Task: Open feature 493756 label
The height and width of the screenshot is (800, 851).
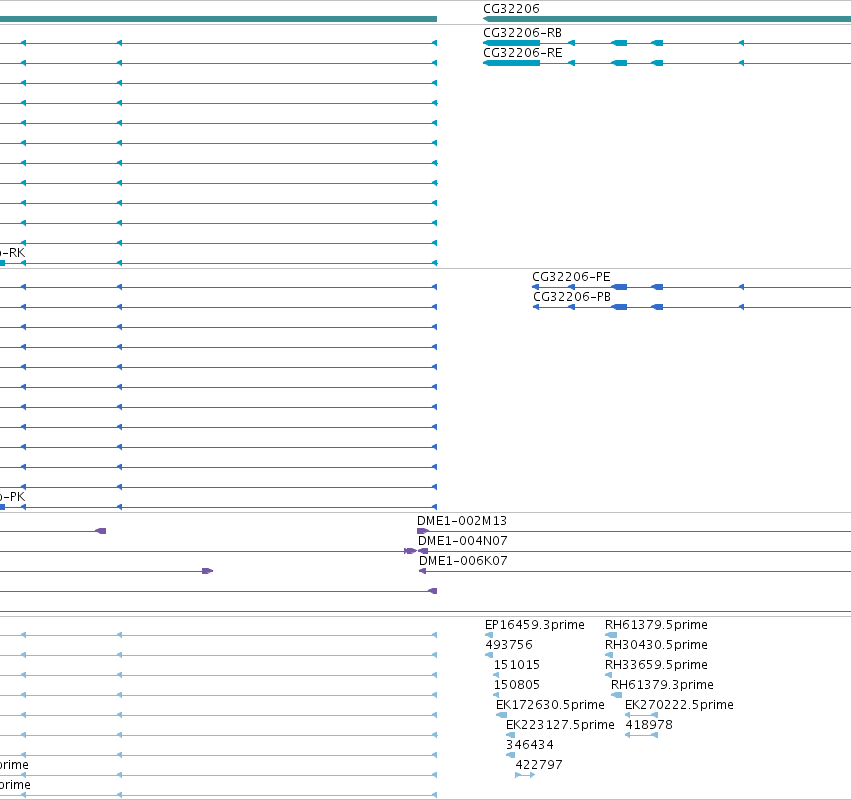Action: [x=509, y=645]
